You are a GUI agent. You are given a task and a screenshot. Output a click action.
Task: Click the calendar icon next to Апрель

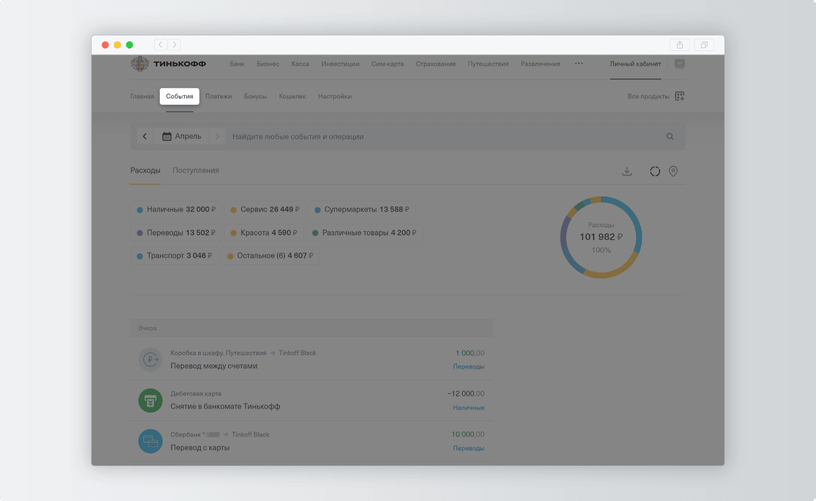pos(167,136)
